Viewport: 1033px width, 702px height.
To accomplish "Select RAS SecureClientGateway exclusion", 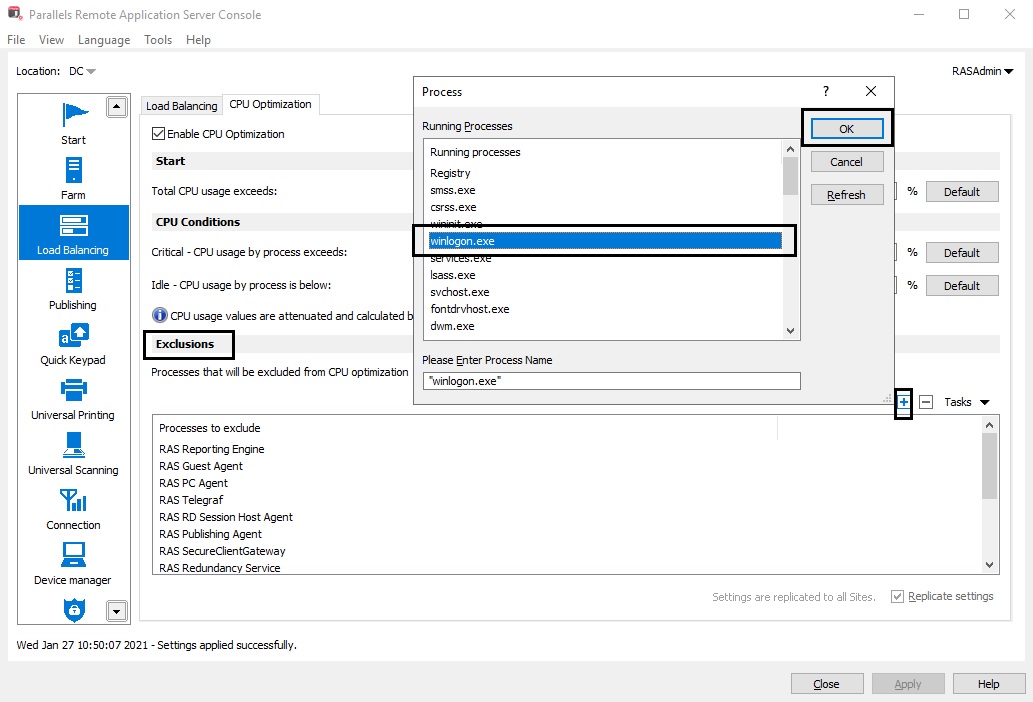I will tap(222, 551).
